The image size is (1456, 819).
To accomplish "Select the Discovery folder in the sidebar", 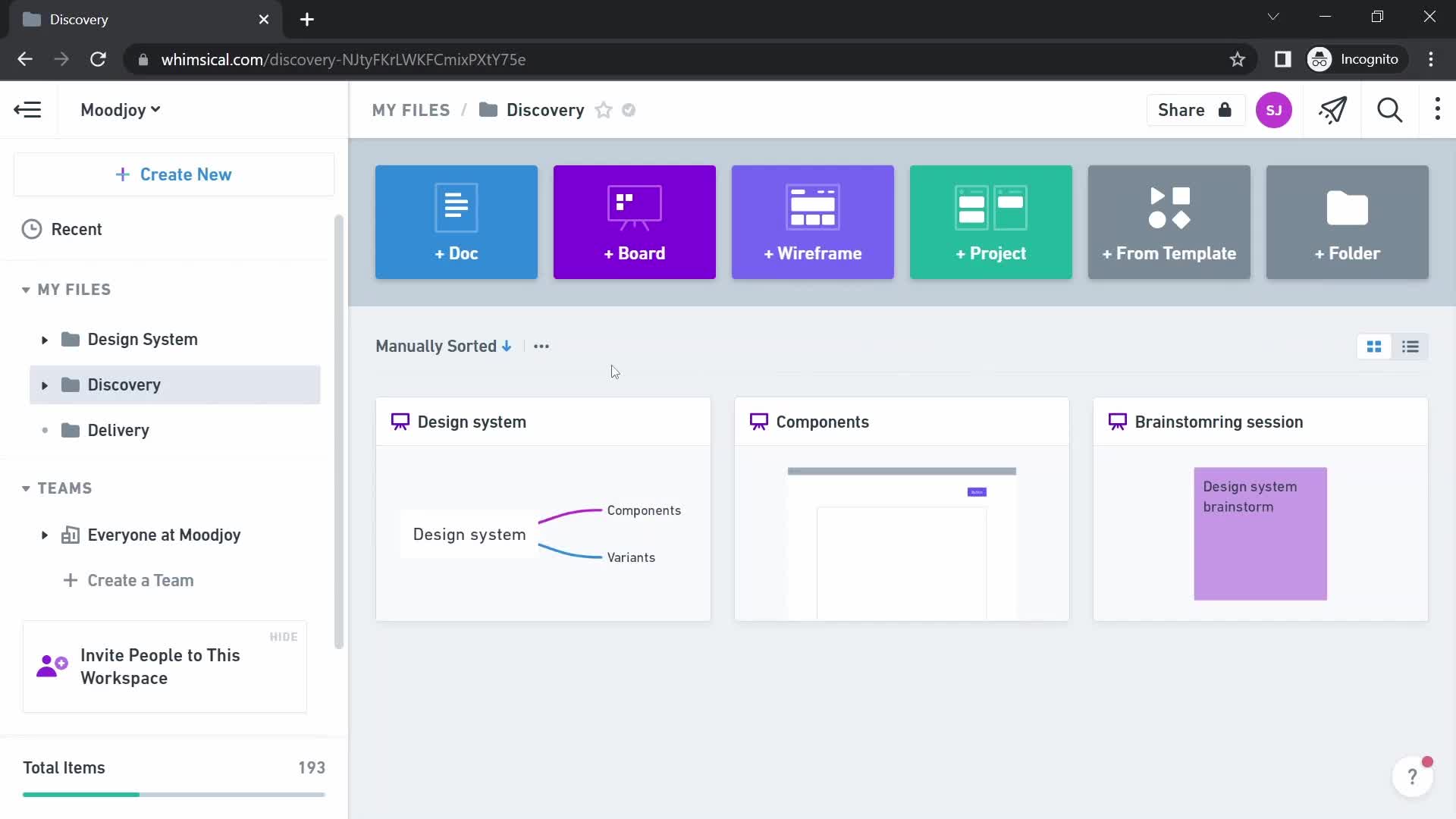I will click(x=175, y=385).
